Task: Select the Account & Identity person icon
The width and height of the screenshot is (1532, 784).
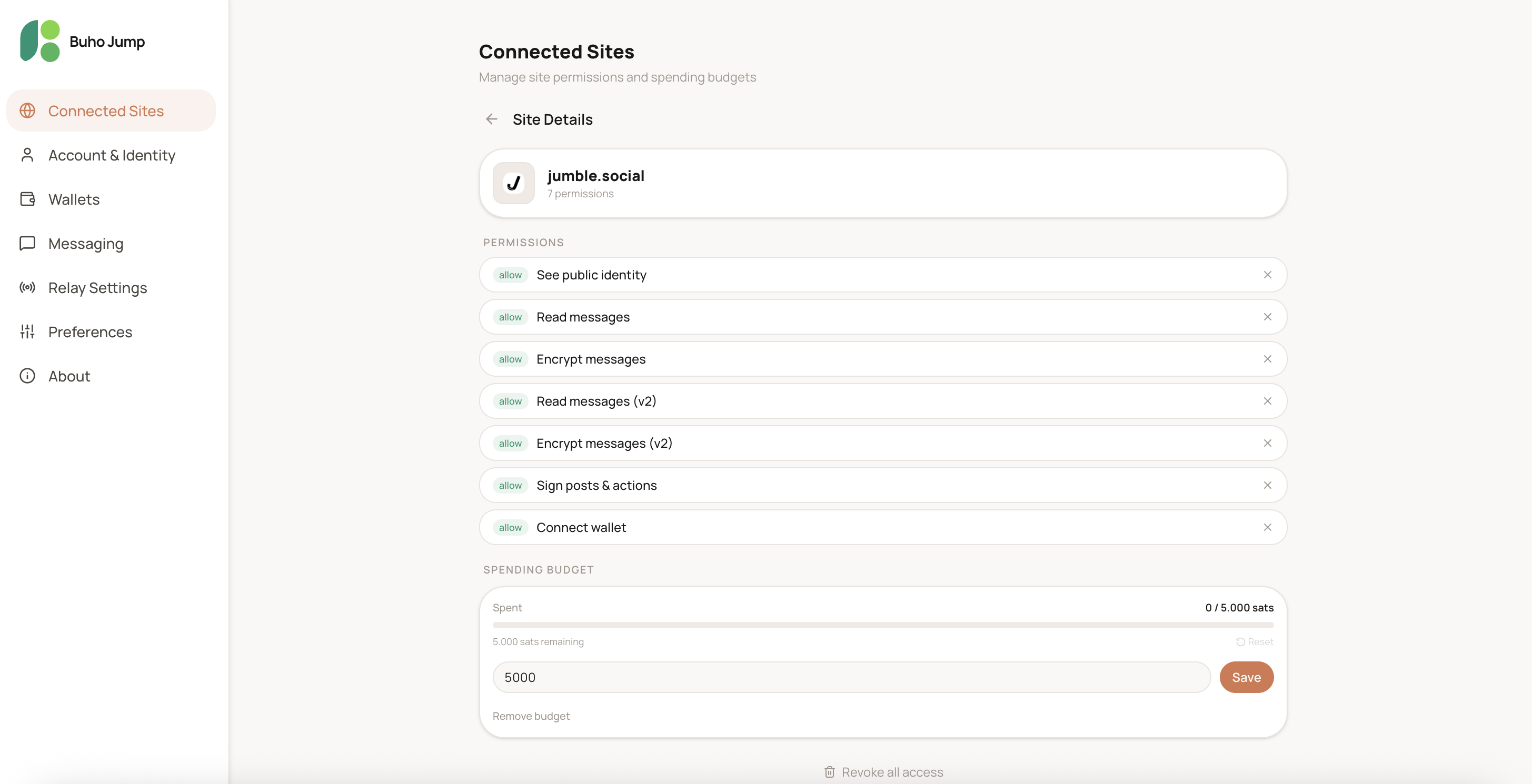Action: (x=27, y=155)
